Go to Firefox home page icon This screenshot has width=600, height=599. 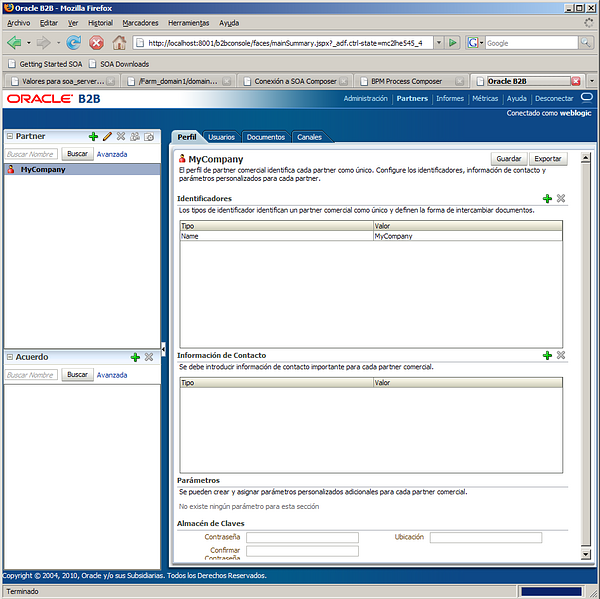(119, 43)
